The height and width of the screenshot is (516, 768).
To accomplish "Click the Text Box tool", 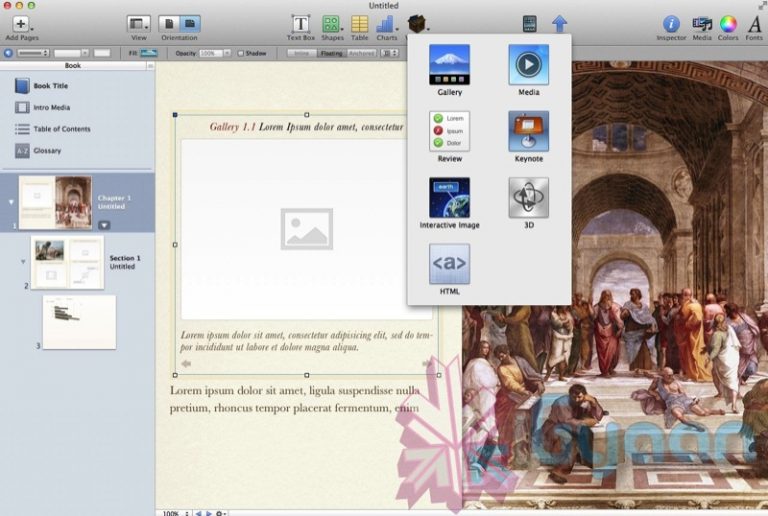I will point(300,24).
